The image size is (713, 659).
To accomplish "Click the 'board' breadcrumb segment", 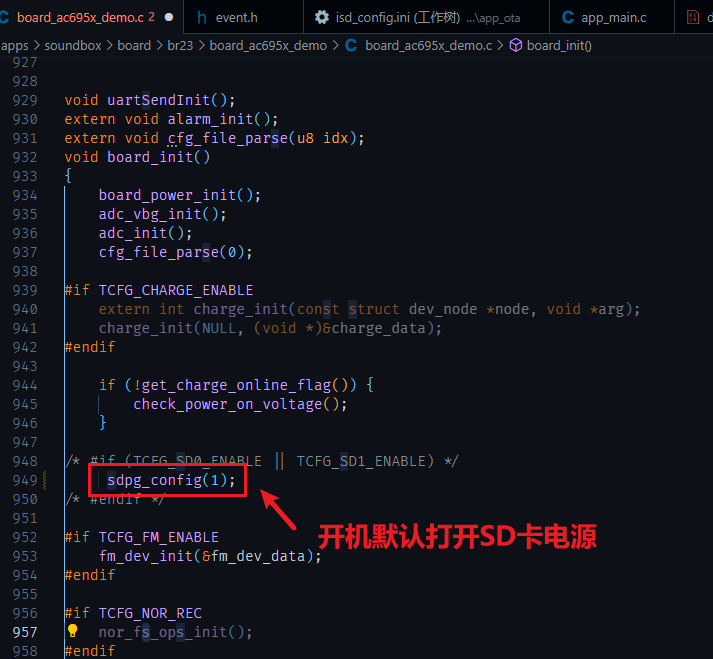I will (134, 45).
